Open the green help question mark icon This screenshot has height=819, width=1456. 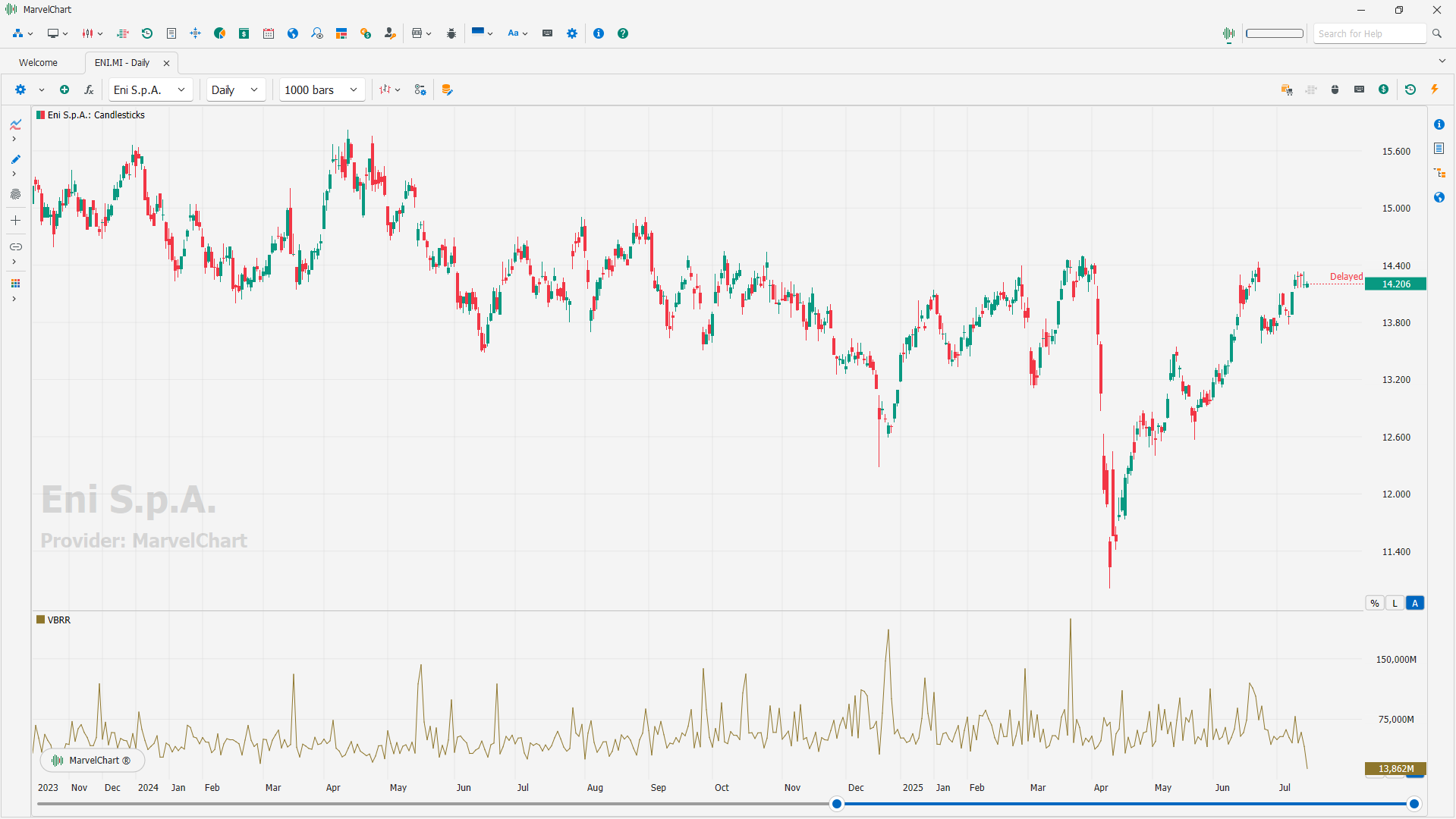[x=623, y=33]
